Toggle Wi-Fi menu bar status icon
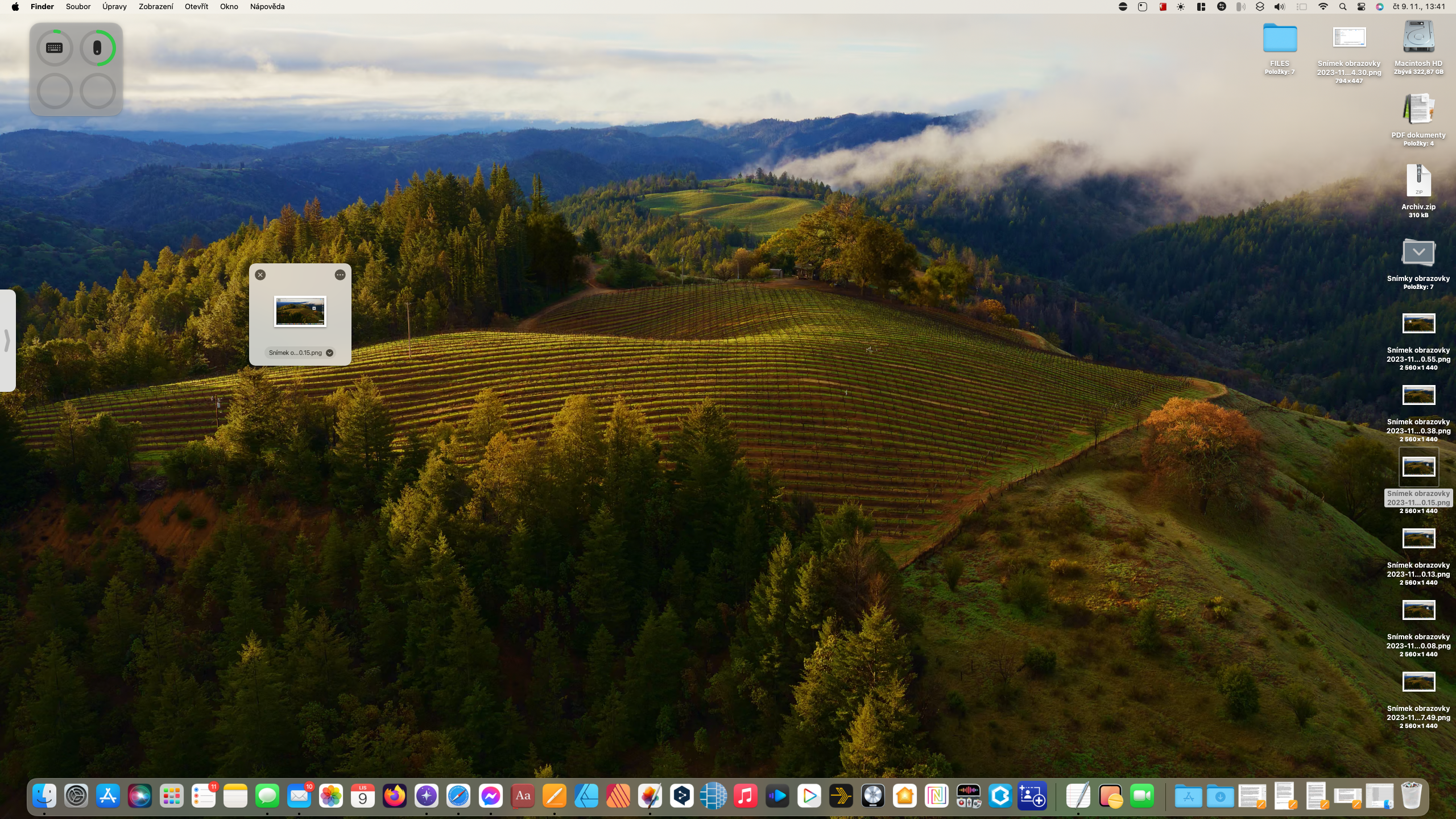This screenshot has width=1456, height=819. [1323, 7]
